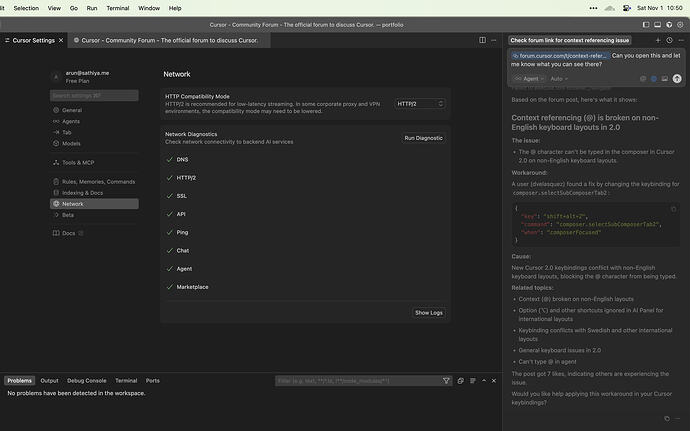The width and height of the screenshot is (690, 431).
Task: Toggle the primary sidebar layout icon
Action: coord(646,25)
